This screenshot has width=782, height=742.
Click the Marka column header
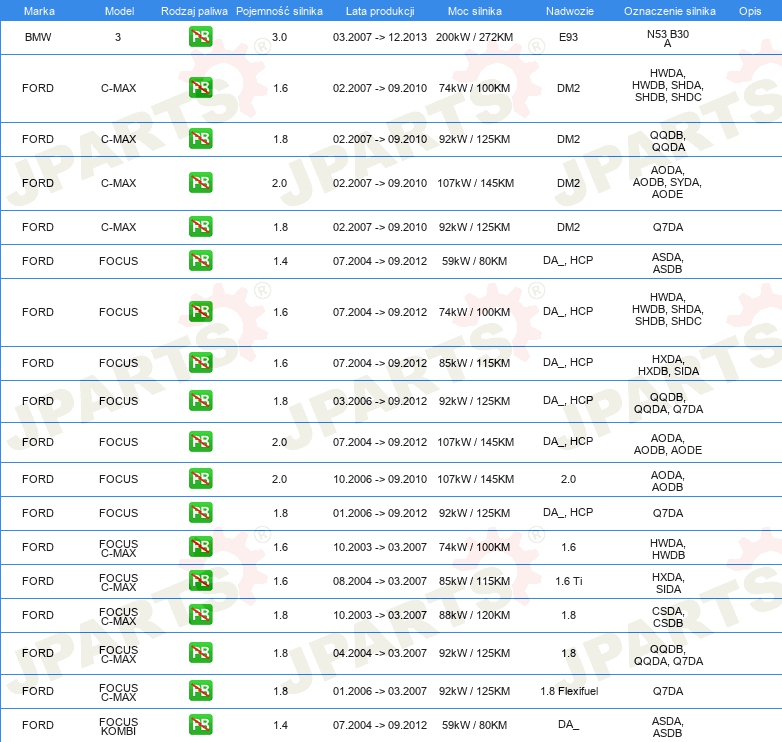tap(39, 11)
